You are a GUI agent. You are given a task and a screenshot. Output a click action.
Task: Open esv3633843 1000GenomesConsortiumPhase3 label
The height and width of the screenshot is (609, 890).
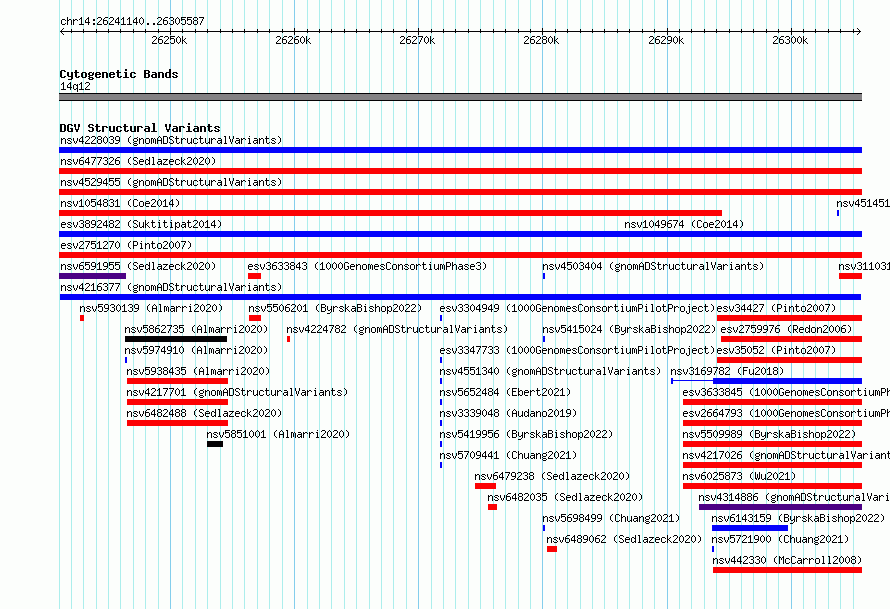(x=367, y=266)
